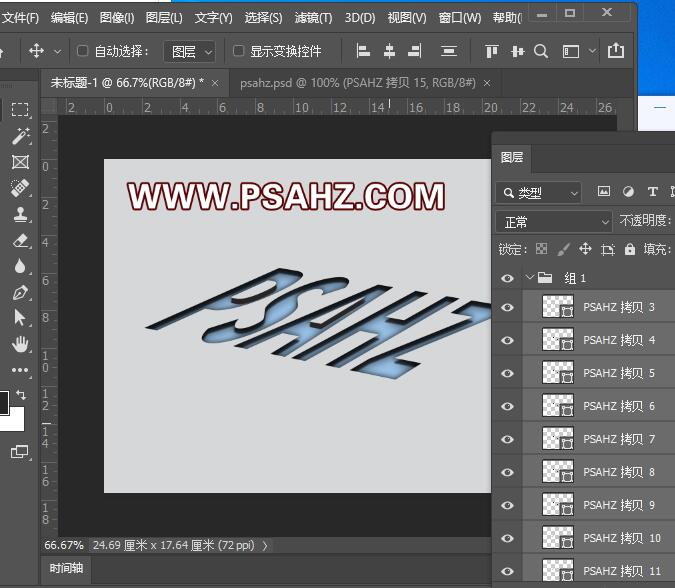Click the 66.67% zoom level field
This screenshot has width=675, height=588.
coord(64,545)
